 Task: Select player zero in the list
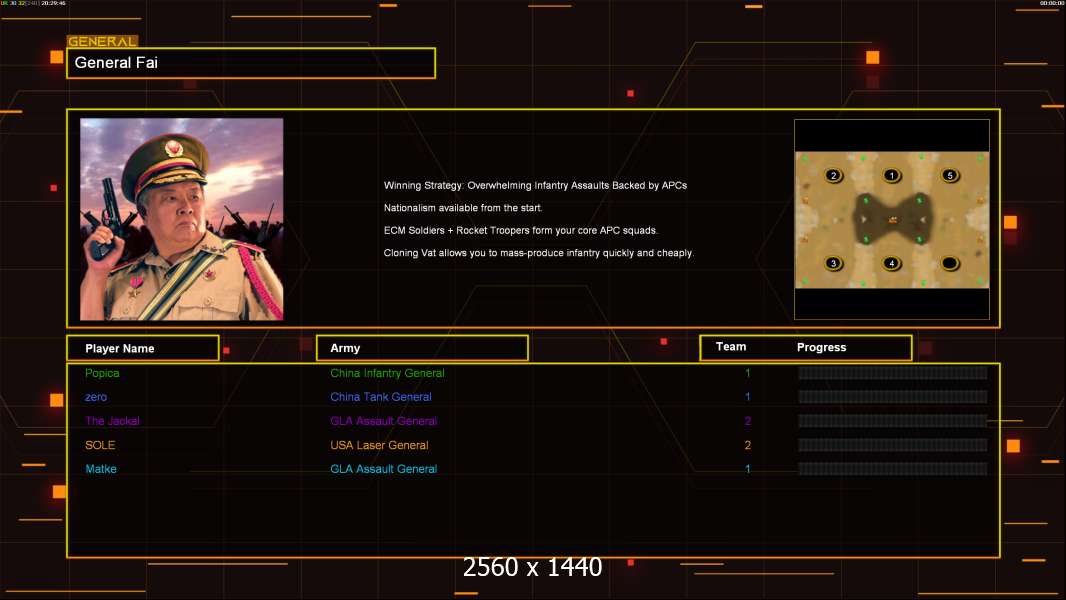click(96, 397)
